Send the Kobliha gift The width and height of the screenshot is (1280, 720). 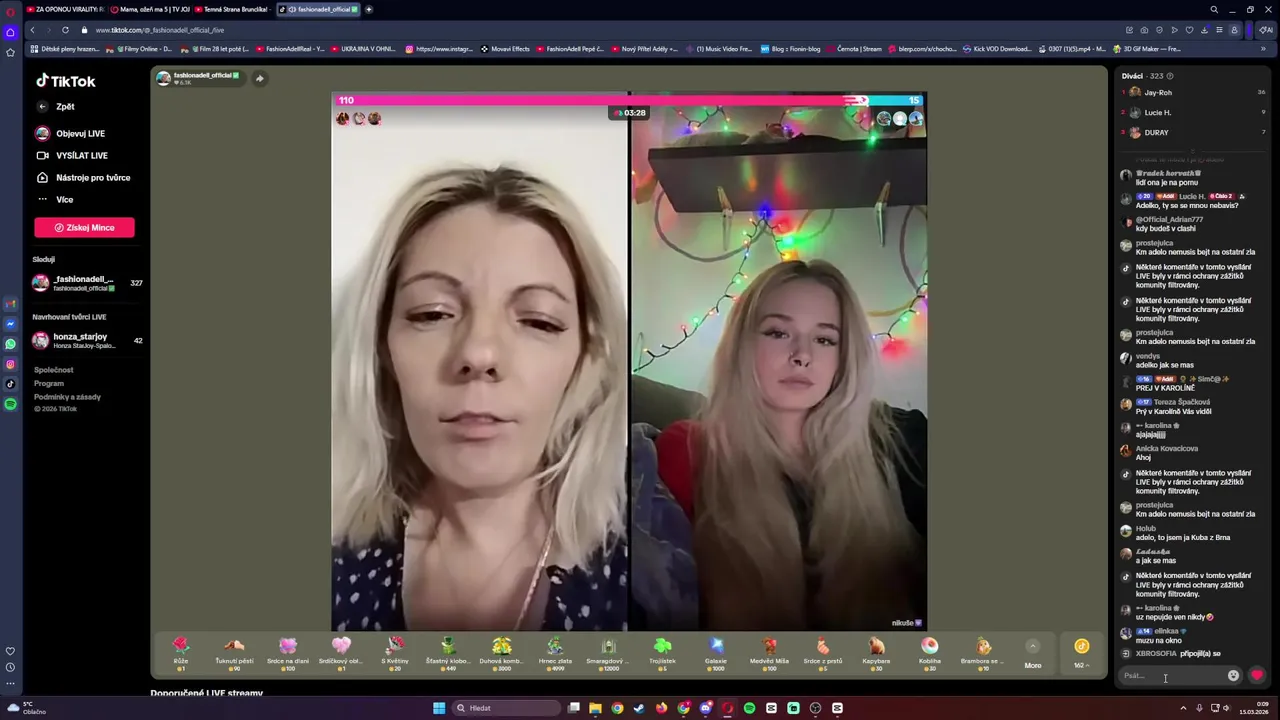coord(930,653)
